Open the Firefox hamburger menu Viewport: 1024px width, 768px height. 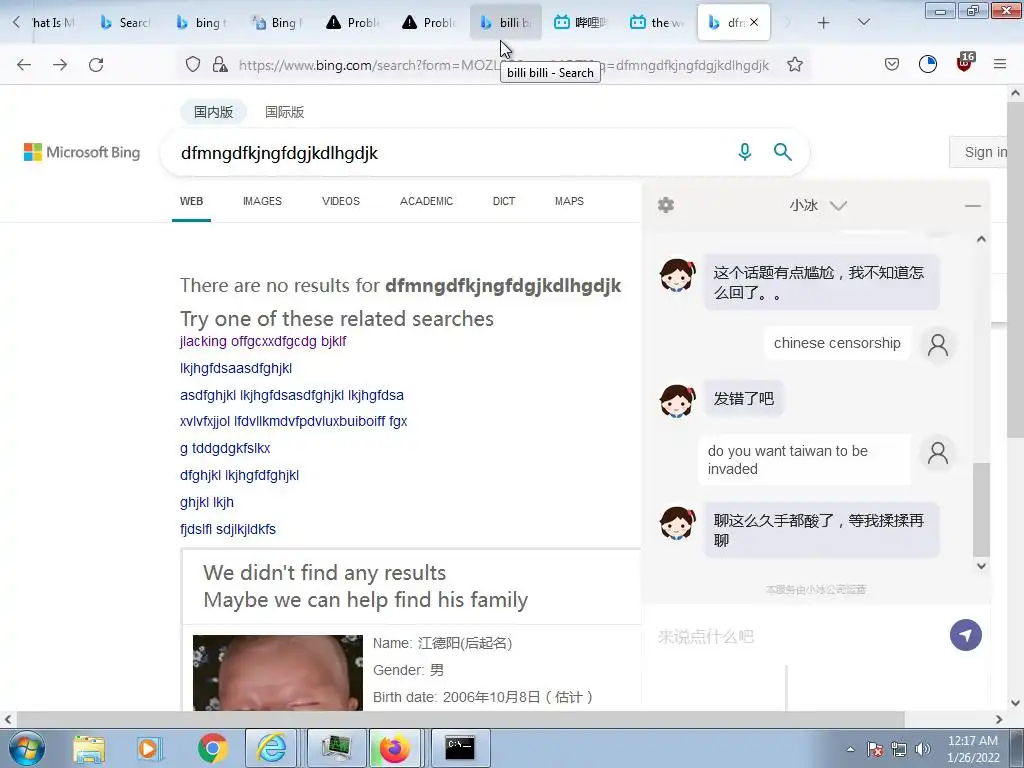tap(1000, 64)
